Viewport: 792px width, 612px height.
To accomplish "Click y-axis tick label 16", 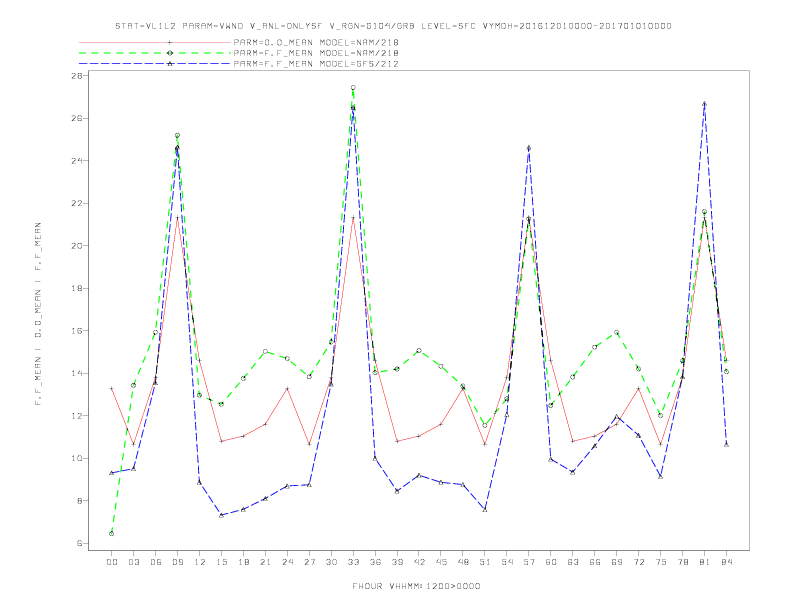I will 77,331.
